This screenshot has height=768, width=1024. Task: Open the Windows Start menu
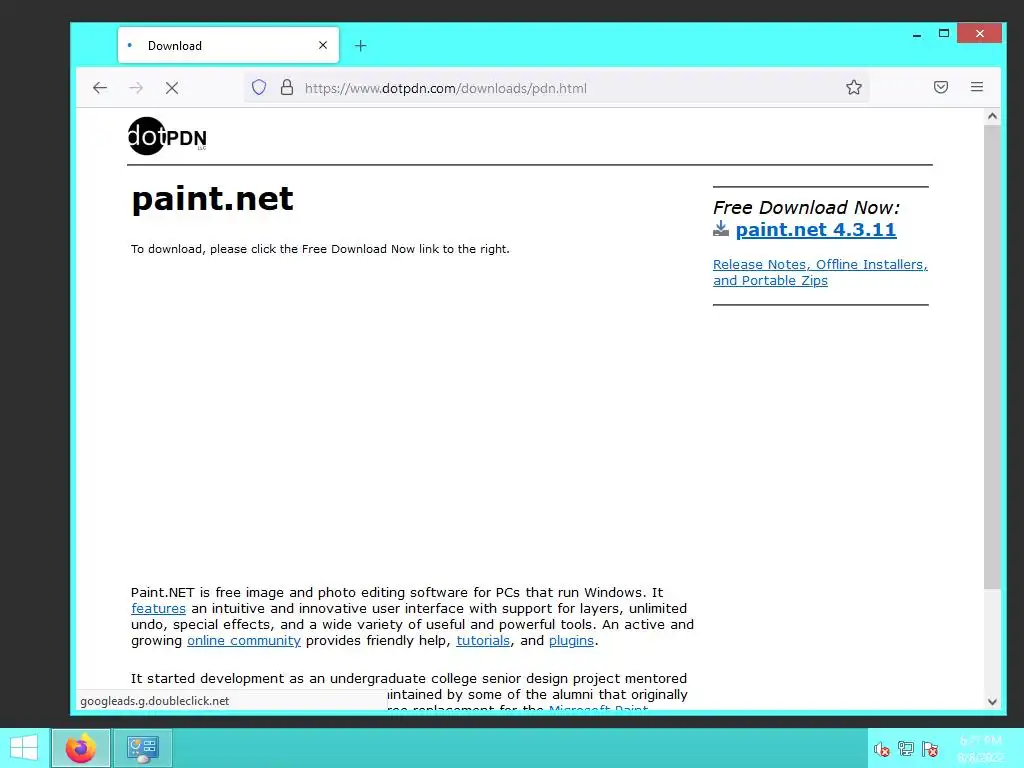(24, 748)
